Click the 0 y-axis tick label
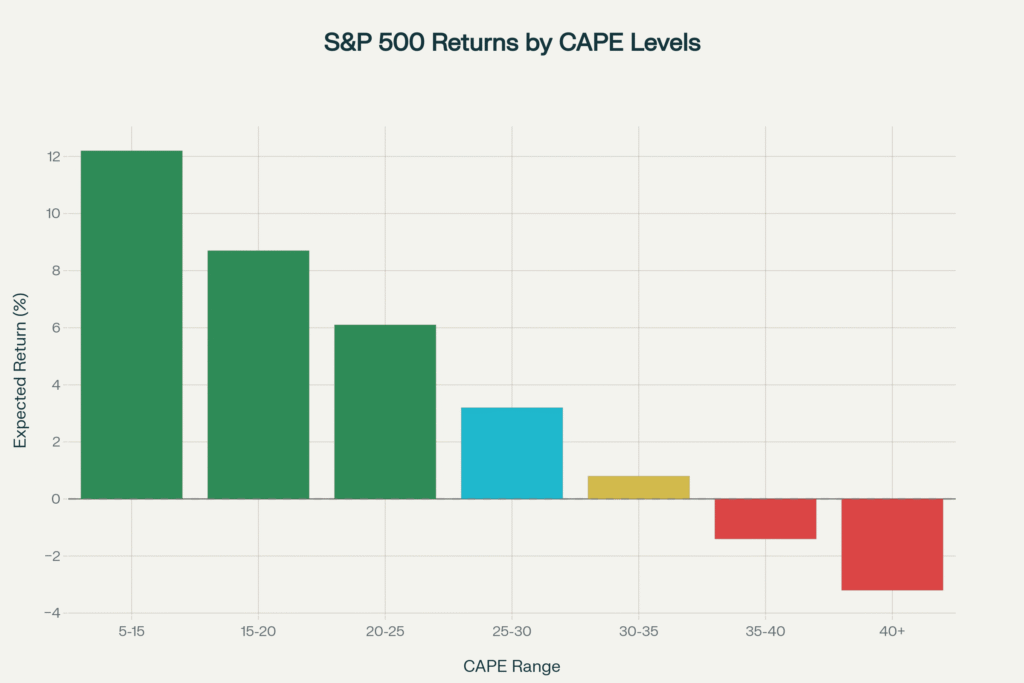The width and height of the screenshot is (1024, 683). (57, 499)
